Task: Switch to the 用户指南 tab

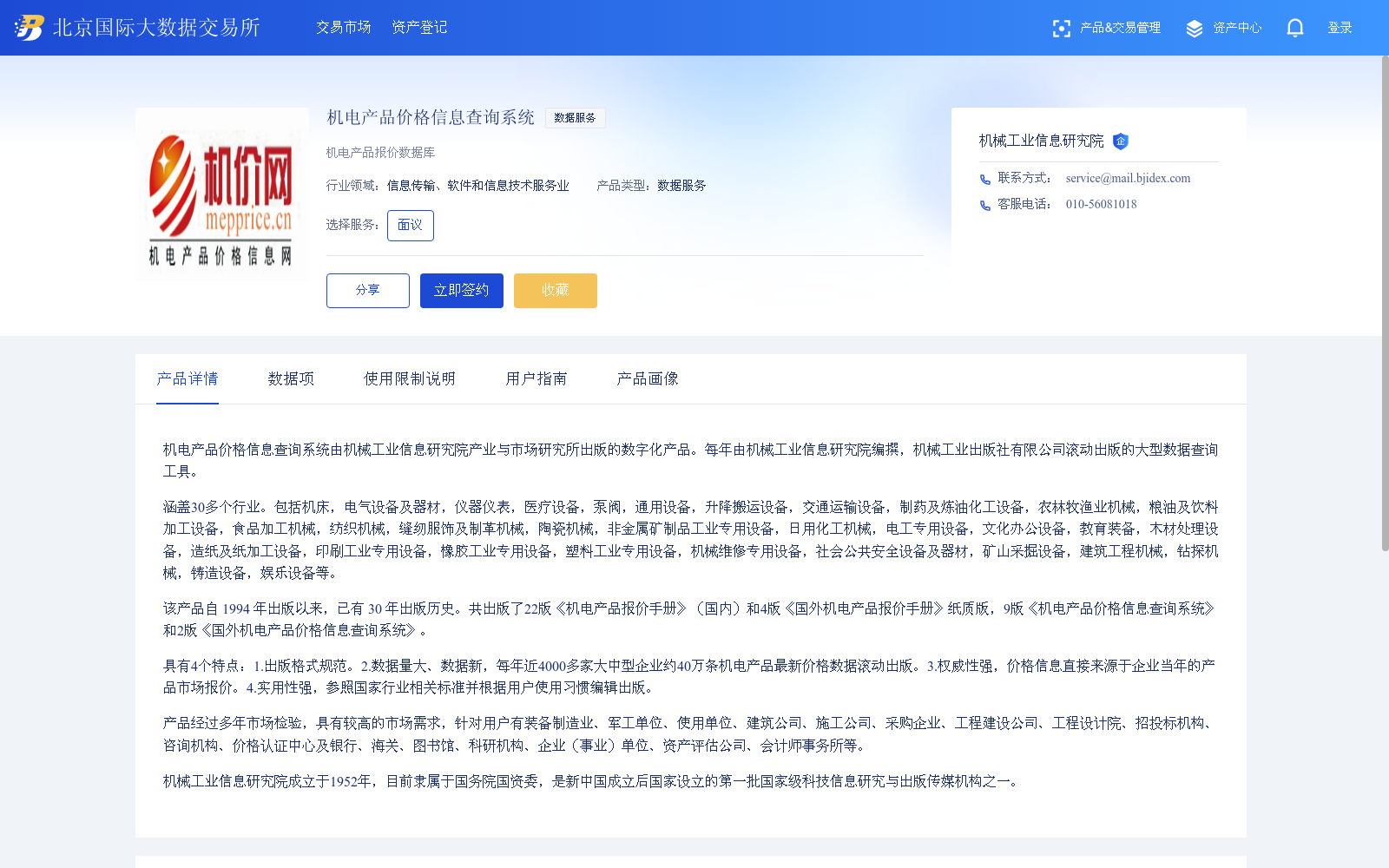Action: click(537, 378)
